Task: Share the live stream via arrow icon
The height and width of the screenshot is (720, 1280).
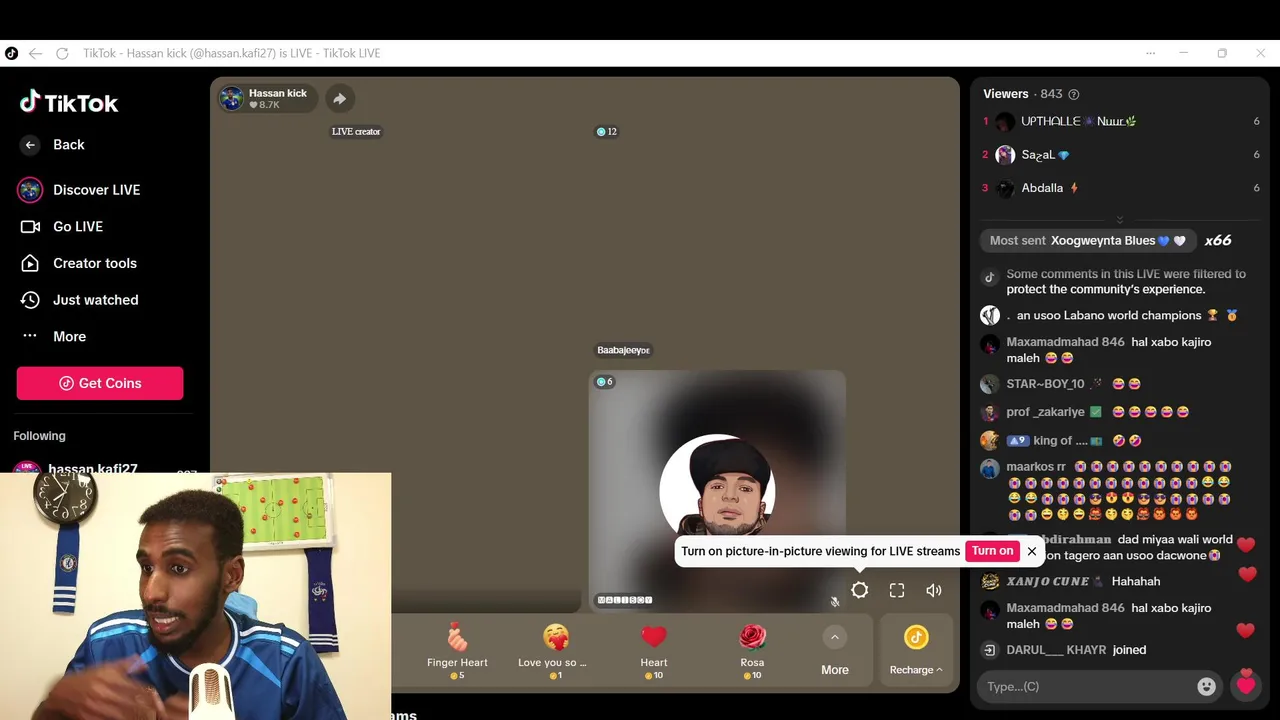Action: tap(340, 98)
